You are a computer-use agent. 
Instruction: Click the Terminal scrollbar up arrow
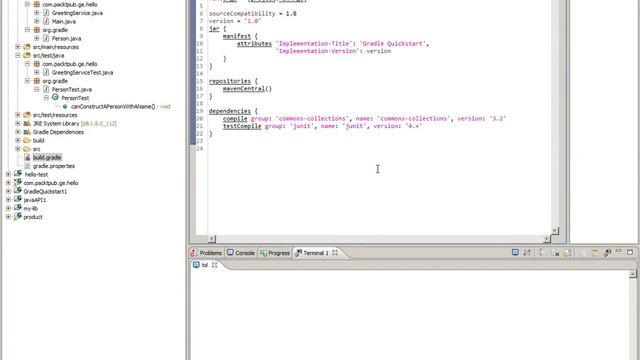click(633, 274)
